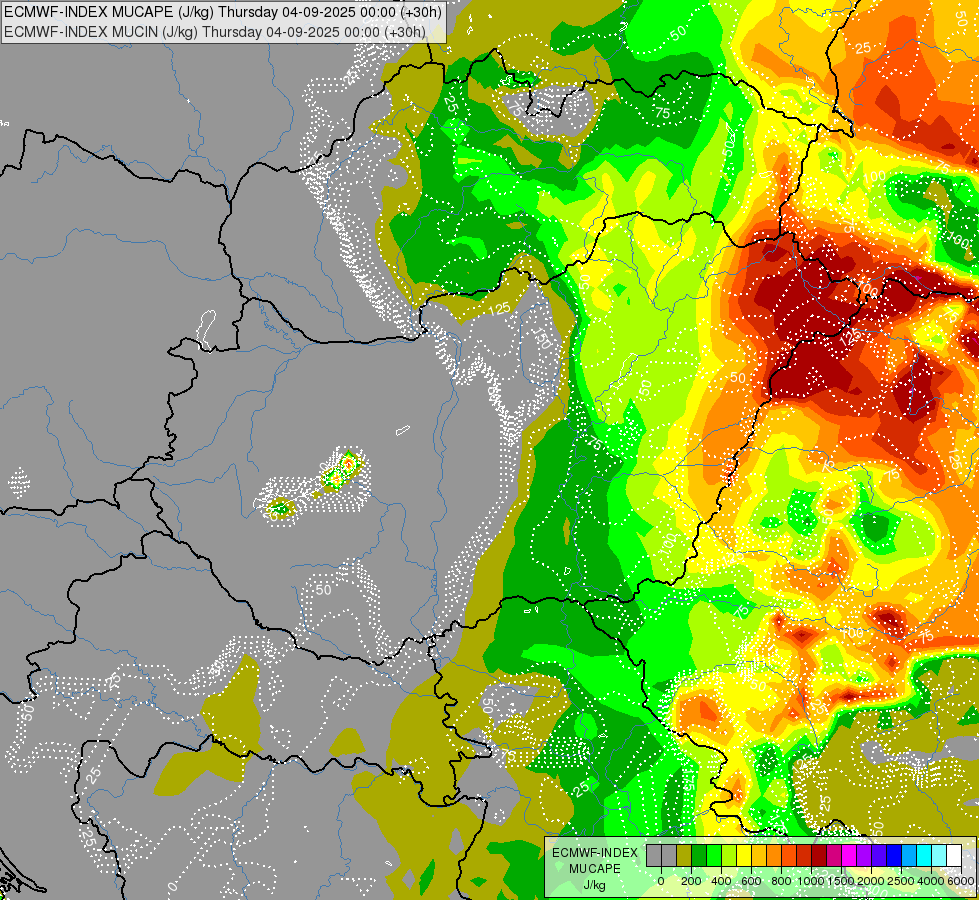Click the yellow-green lime legend swatch

click(729, 855)
